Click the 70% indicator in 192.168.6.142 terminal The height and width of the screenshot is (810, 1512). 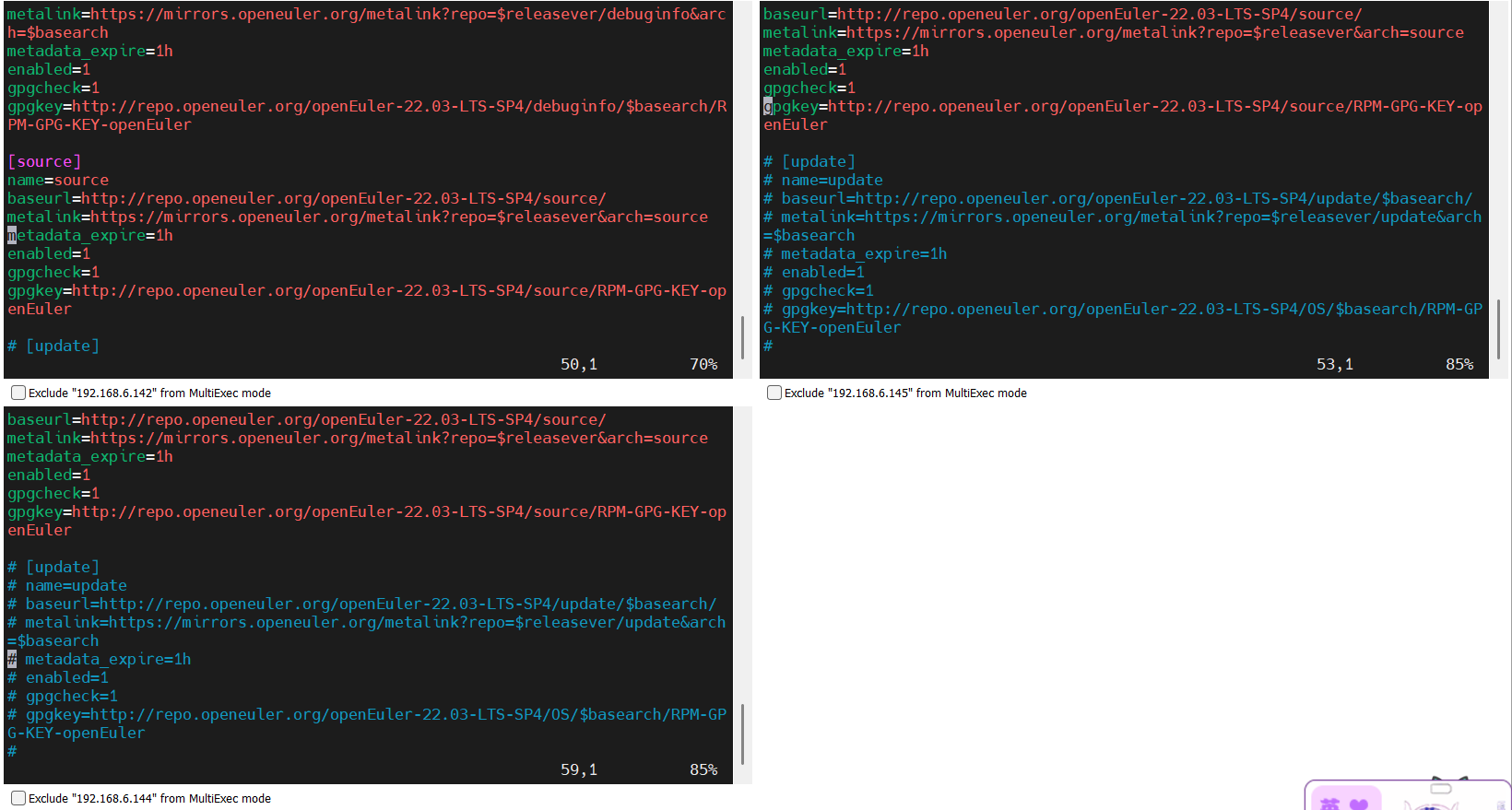[x=703, y=365]
